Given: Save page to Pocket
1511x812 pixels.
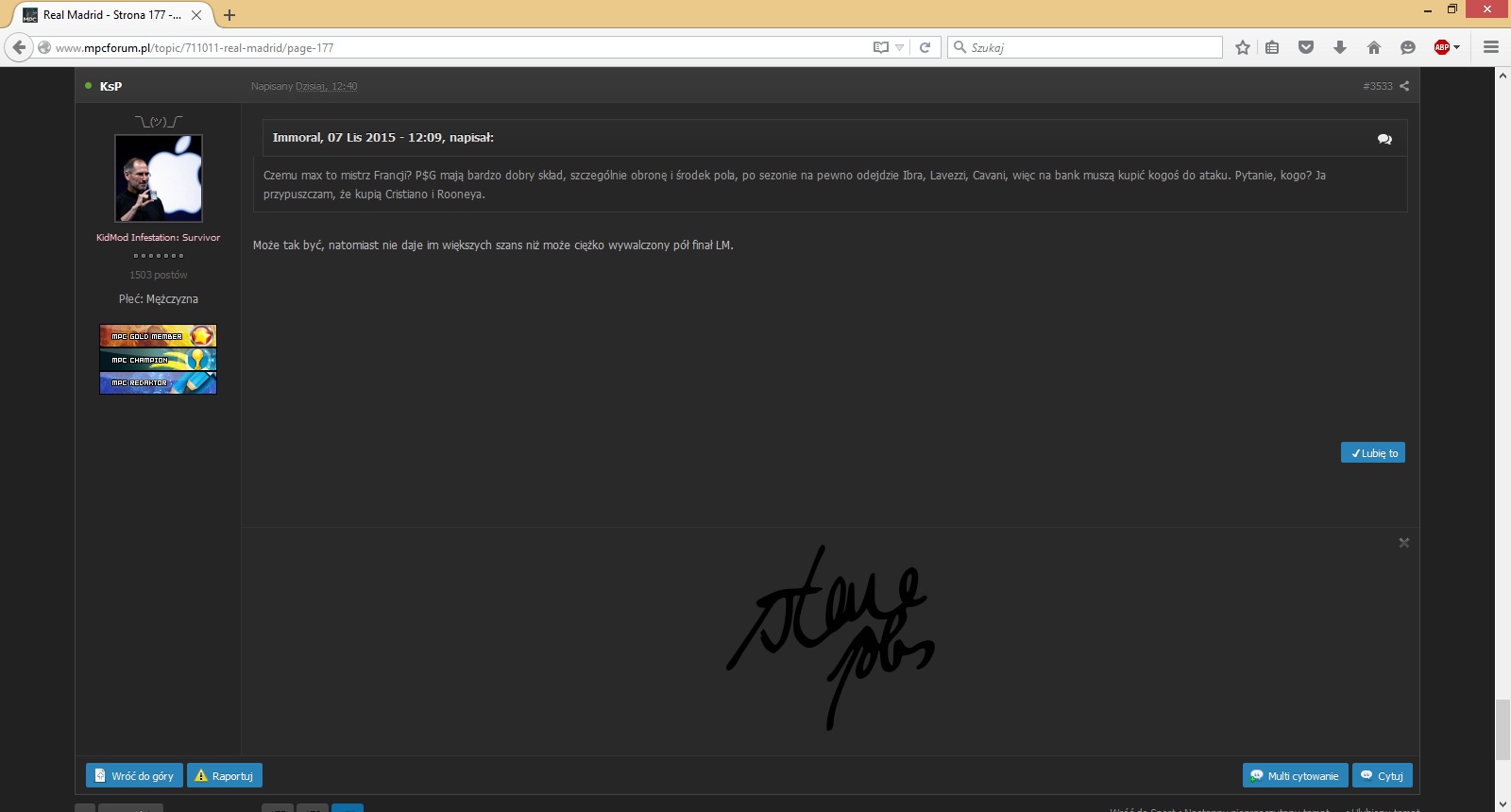Looking at the screenshot, I should [x=1306, y=47].
